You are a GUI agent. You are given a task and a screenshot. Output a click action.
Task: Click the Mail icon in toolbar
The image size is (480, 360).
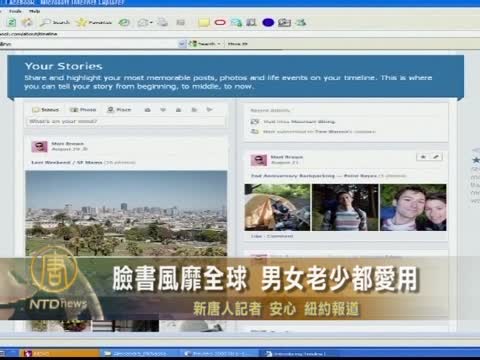click(x=143, y=23)
